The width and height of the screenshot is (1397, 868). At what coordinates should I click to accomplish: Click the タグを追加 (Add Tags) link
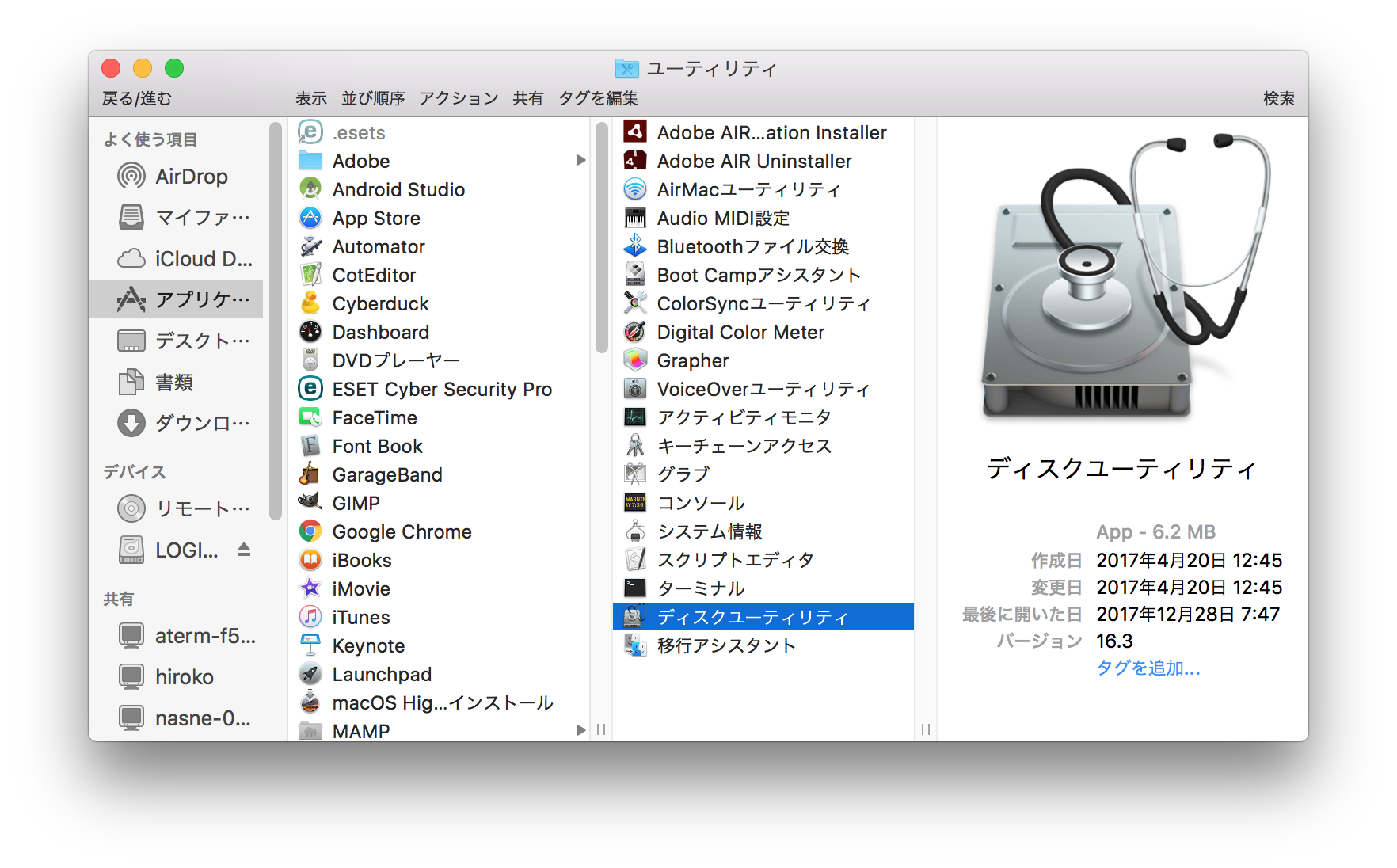tap(1148, 668)
